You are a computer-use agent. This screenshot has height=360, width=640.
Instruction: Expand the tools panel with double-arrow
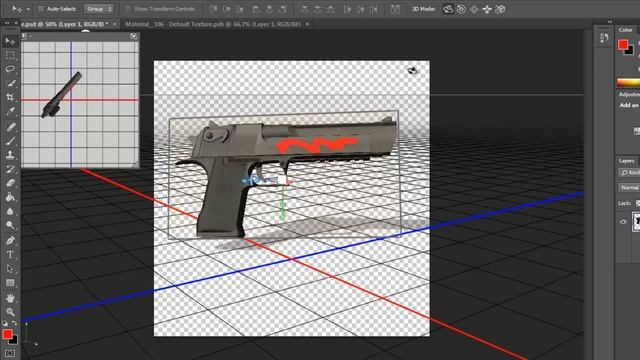click(7, 24)
